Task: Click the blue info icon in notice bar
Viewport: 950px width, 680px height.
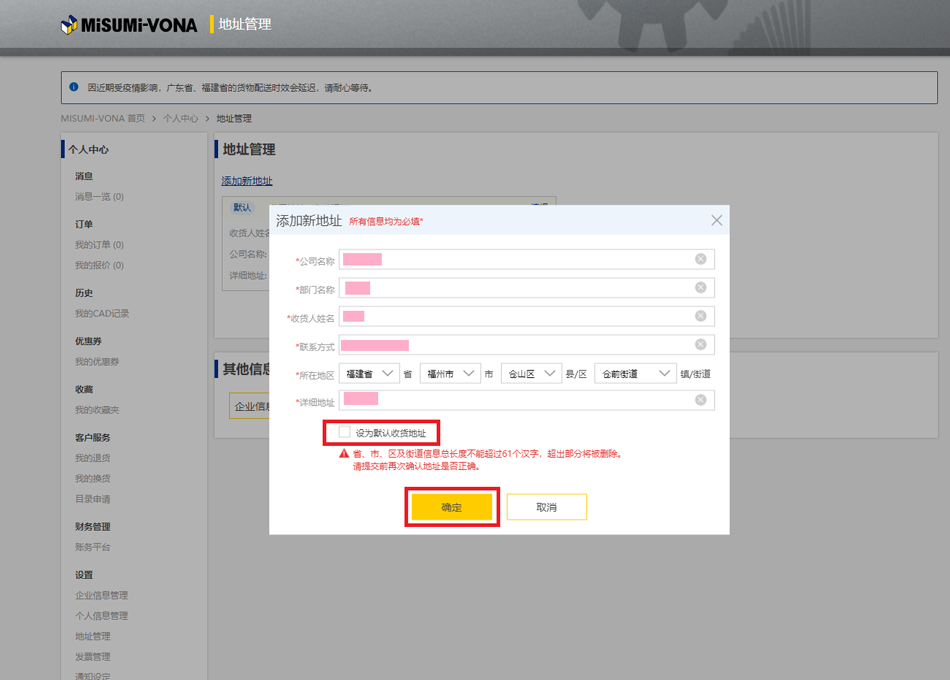Action: [x=74, y=88]
